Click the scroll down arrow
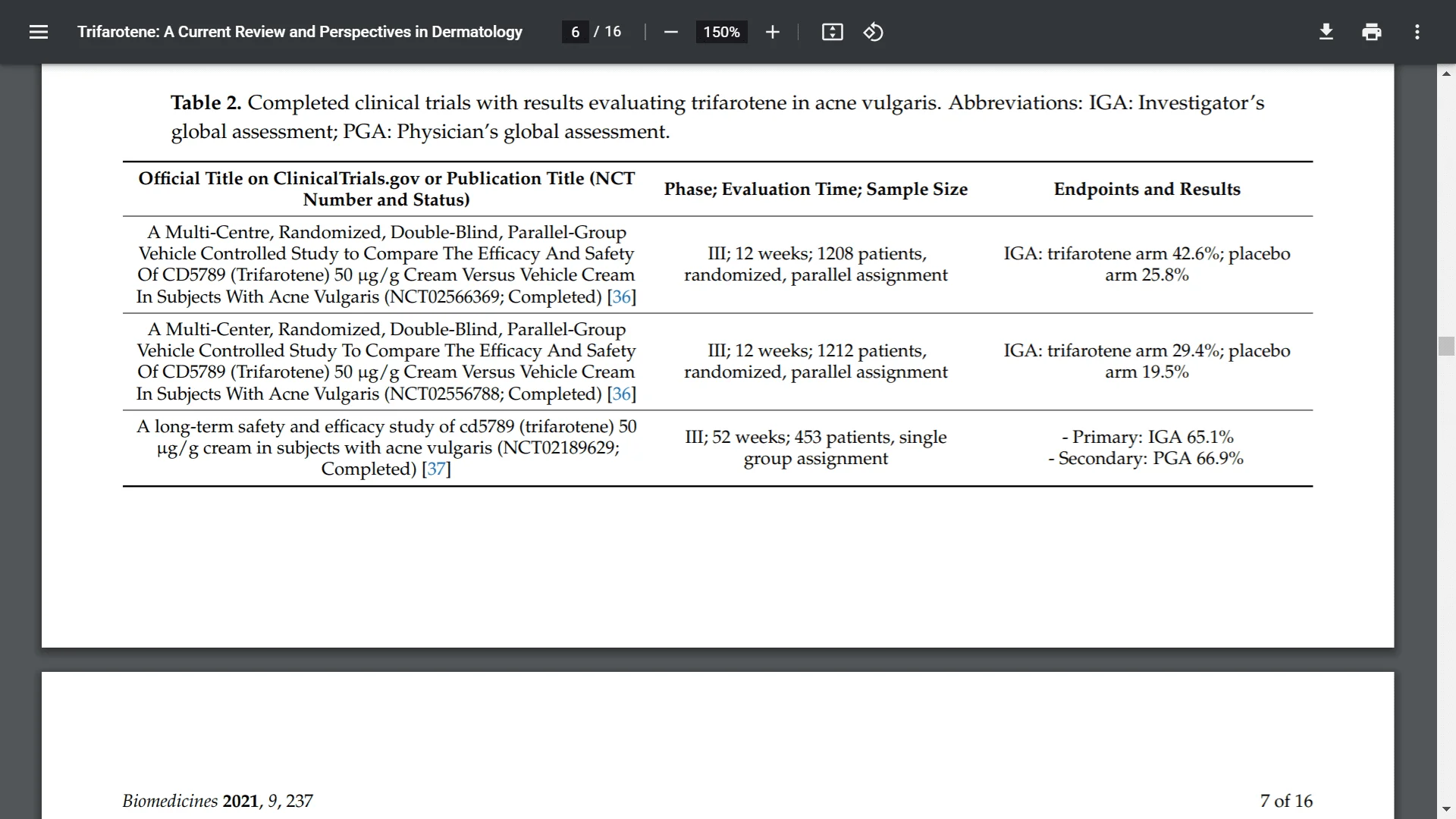 click(1446, 809)
